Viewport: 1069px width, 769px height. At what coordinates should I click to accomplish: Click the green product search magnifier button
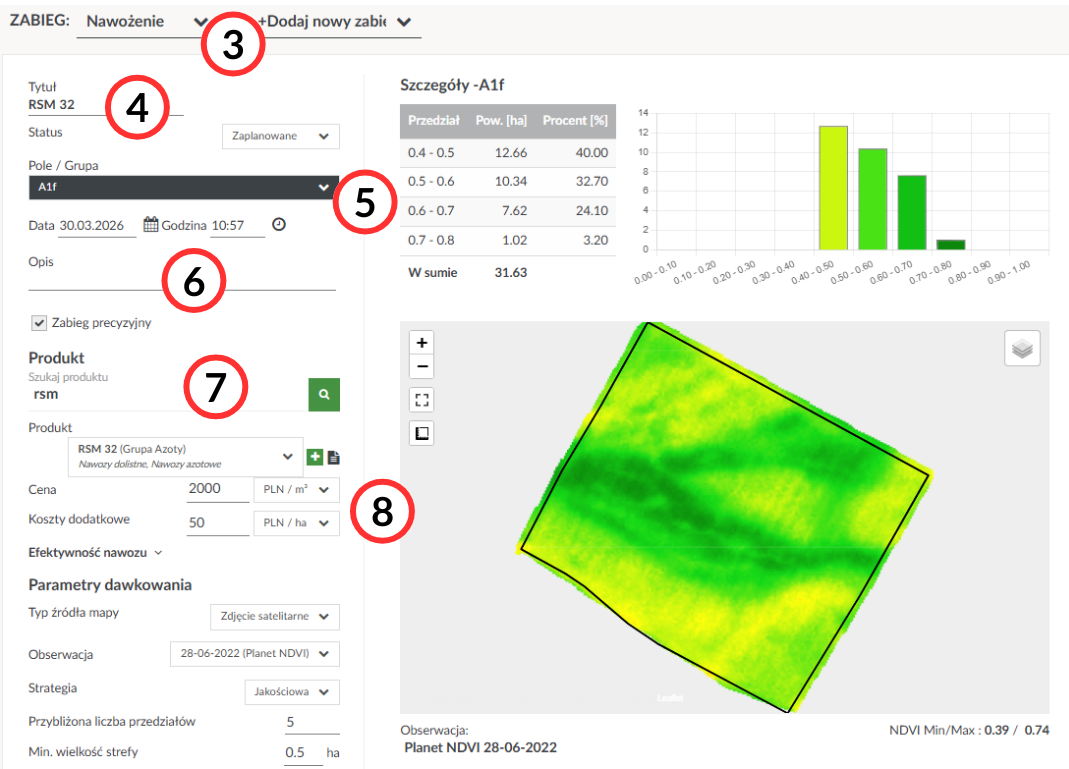[323, 395]
